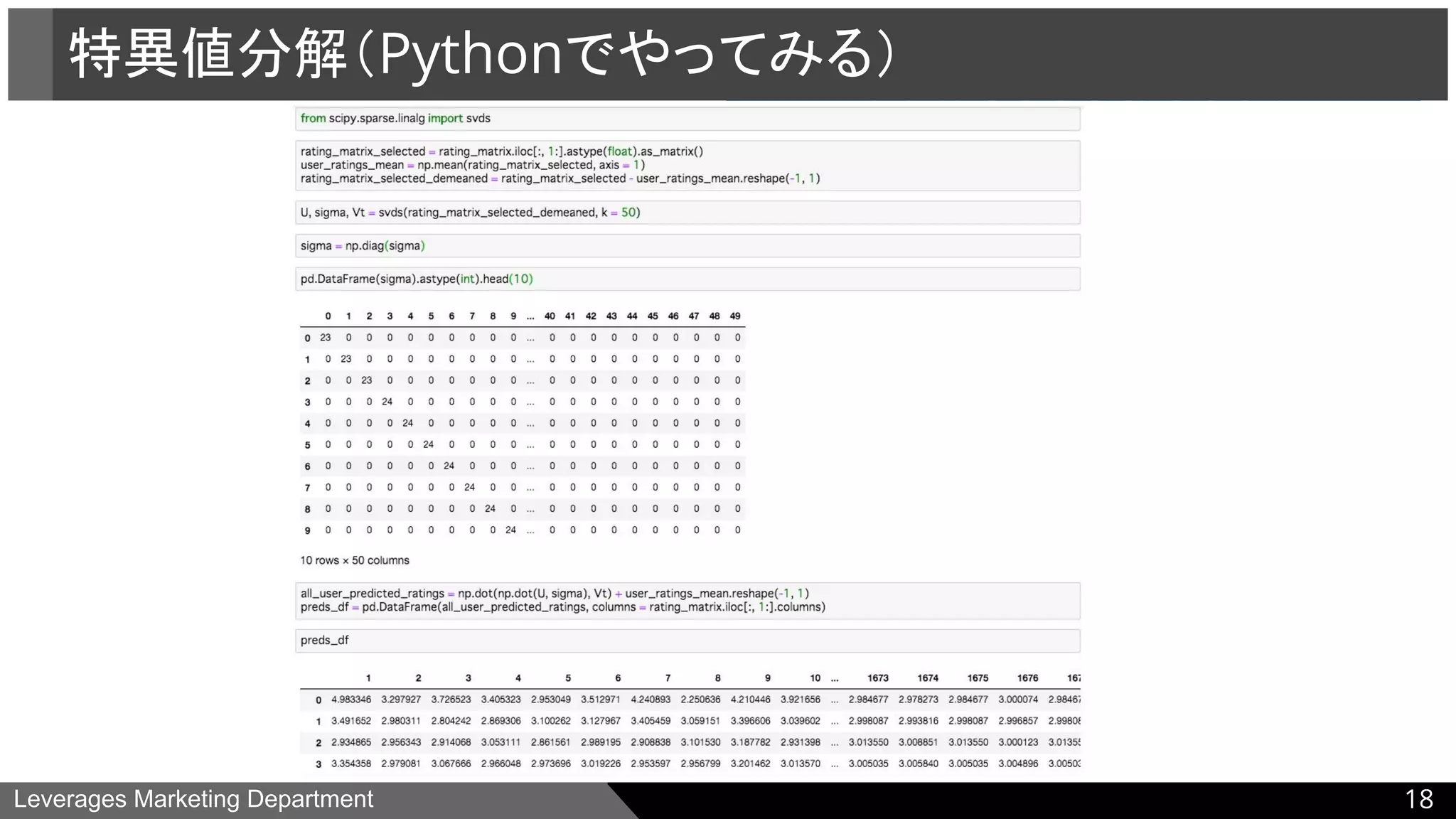Click the value 3.000074 in preds_df
This screenshot has width=1456, height=819.
[1018, 700]
